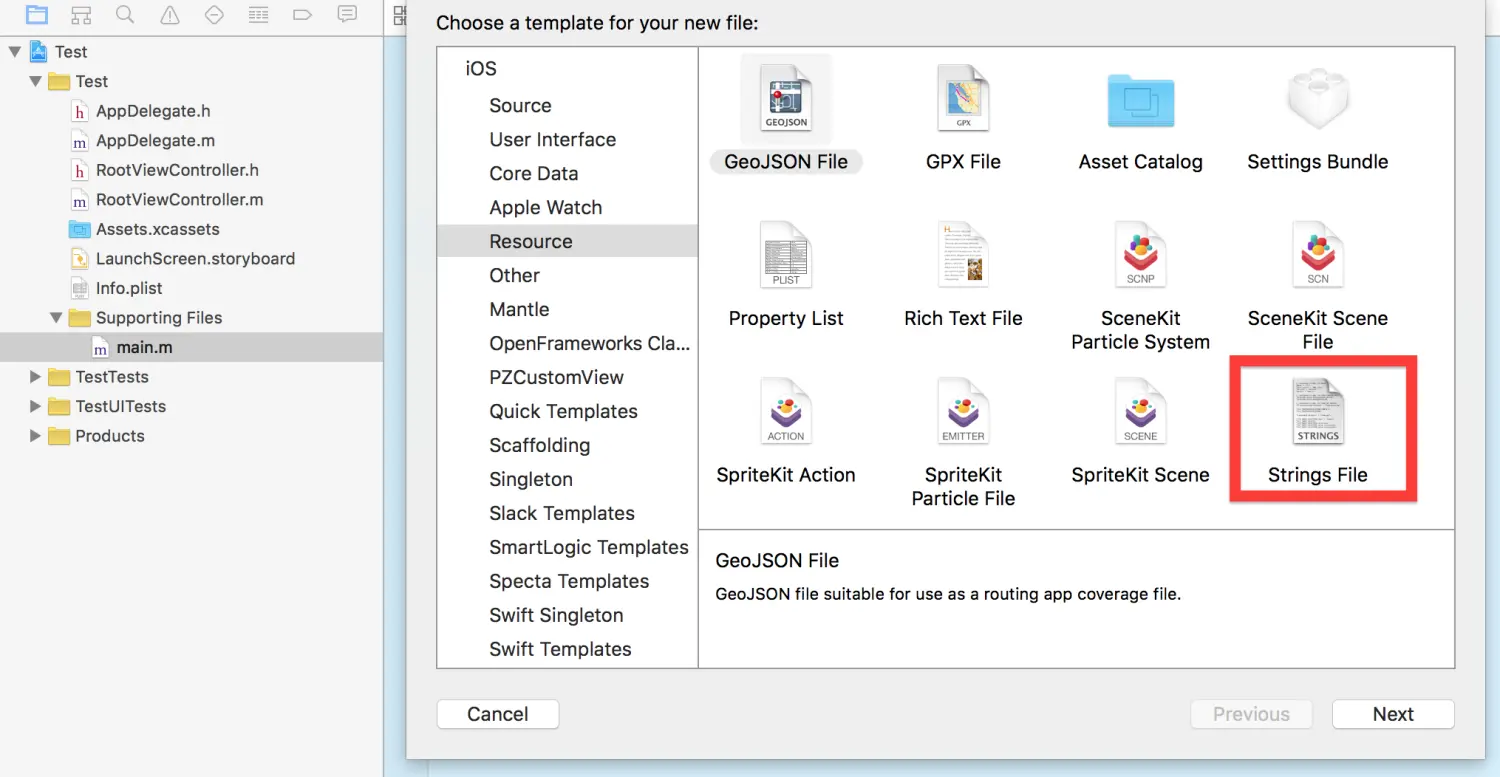Open the Debug navigator lines icon
Viewport: 1500px width, 777px height.
point(258,14)
